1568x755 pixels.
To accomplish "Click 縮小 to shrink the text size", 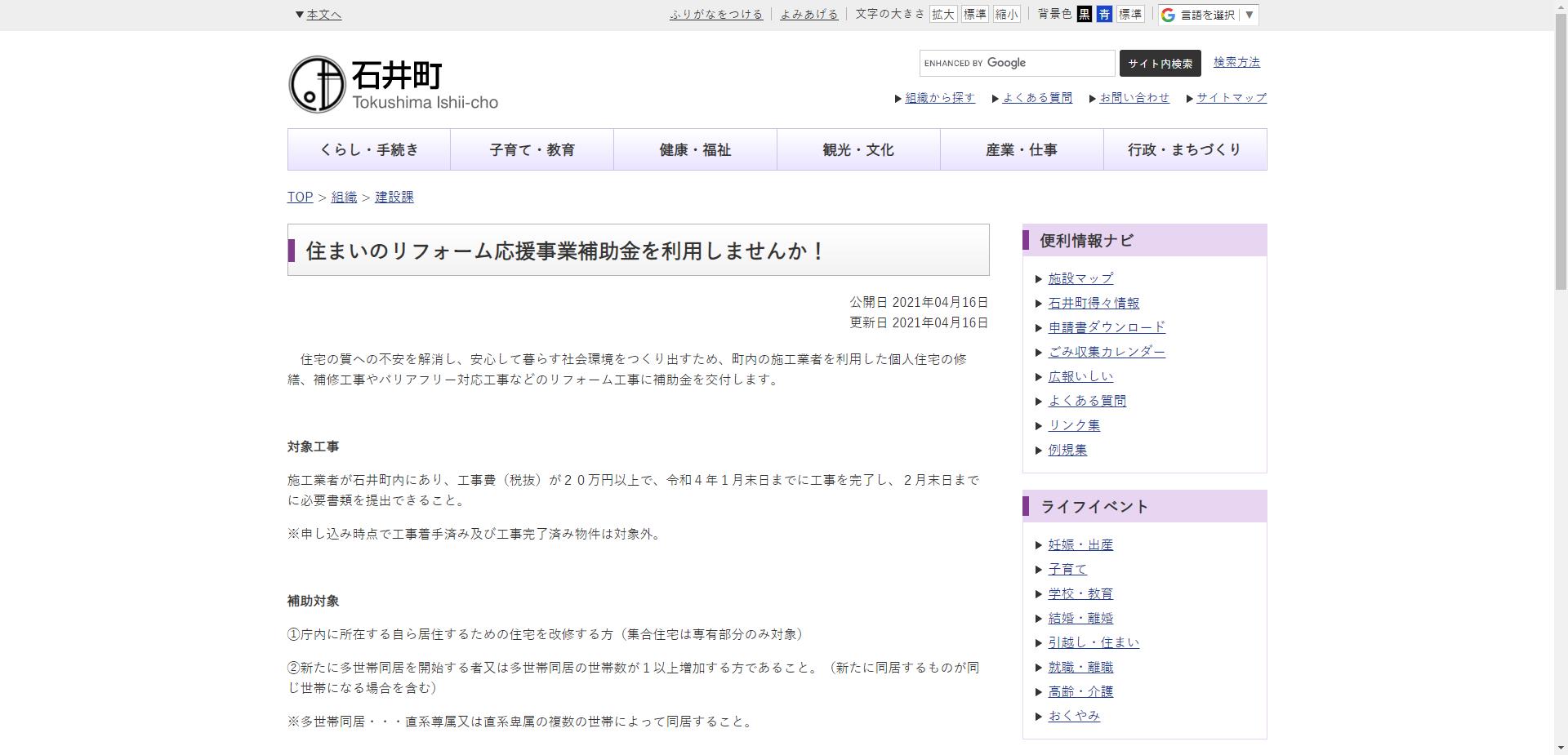I will (x=1007, y=14).
